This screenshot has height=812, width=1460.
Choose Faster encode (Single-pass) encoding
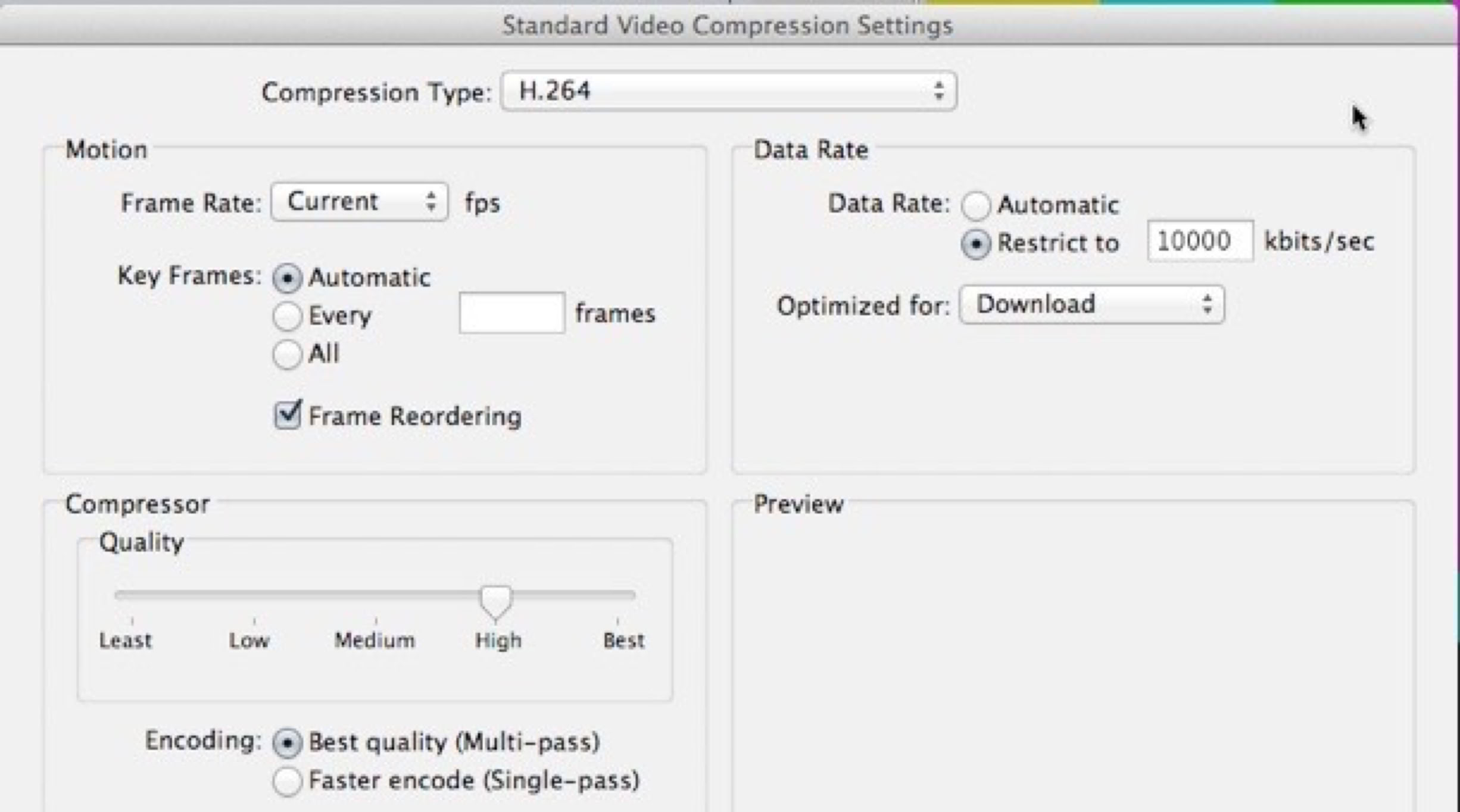pyautogui.click(x=287, y=781)
